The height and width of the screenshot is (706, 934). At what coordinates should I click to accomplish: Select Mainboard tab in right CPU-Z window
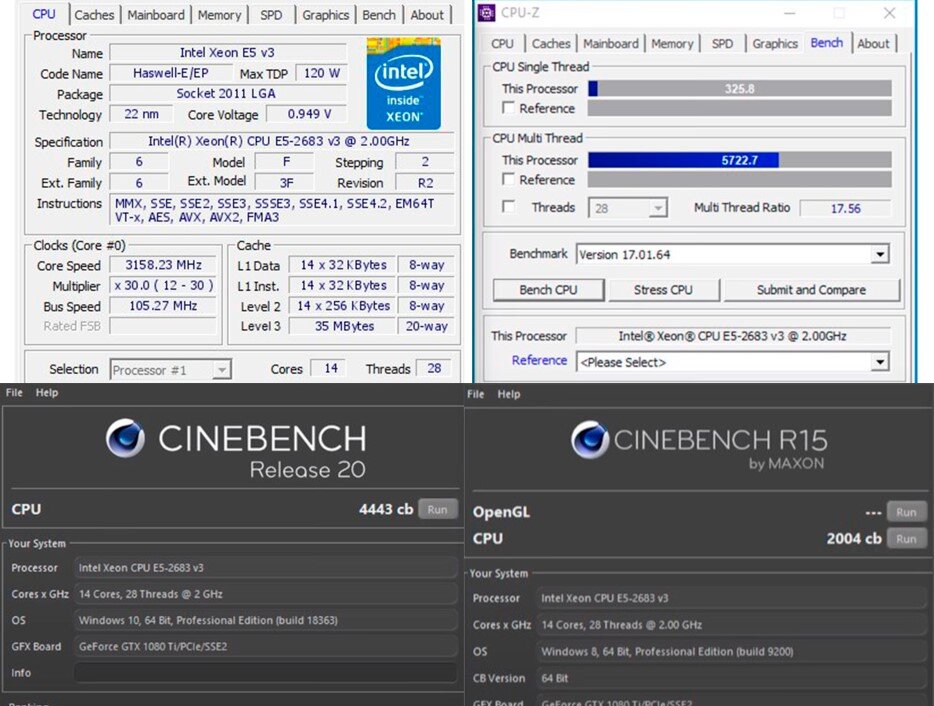(x=611, y=43)
